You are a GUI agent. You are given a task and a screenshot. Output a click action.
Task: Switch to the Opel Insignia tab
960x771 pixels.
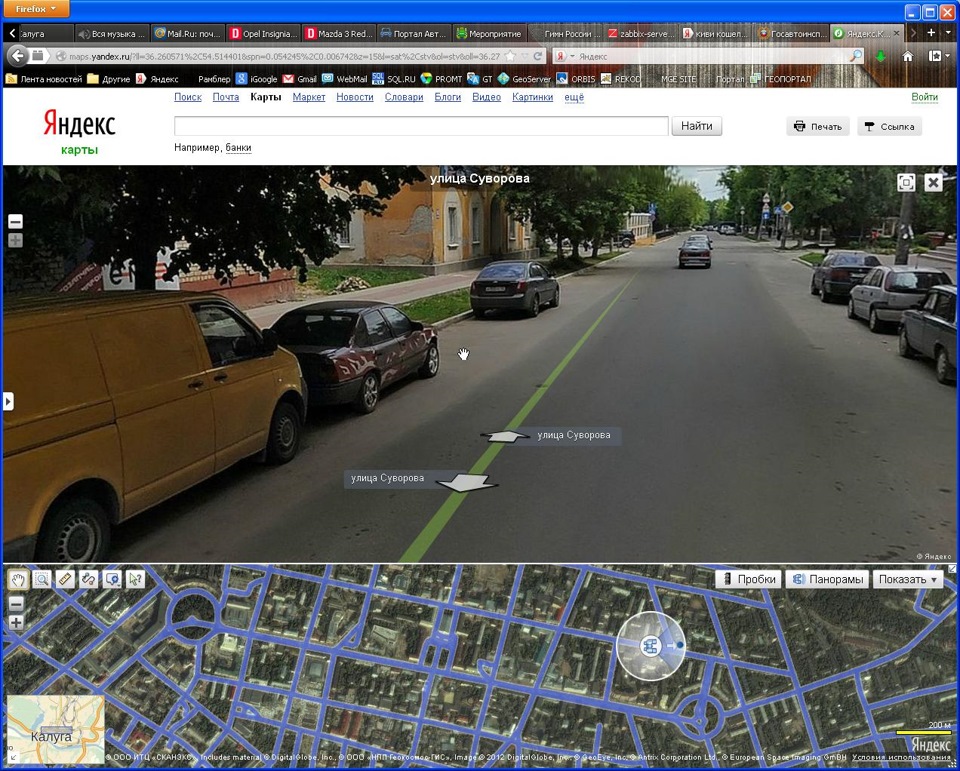(x=263, y=34)
